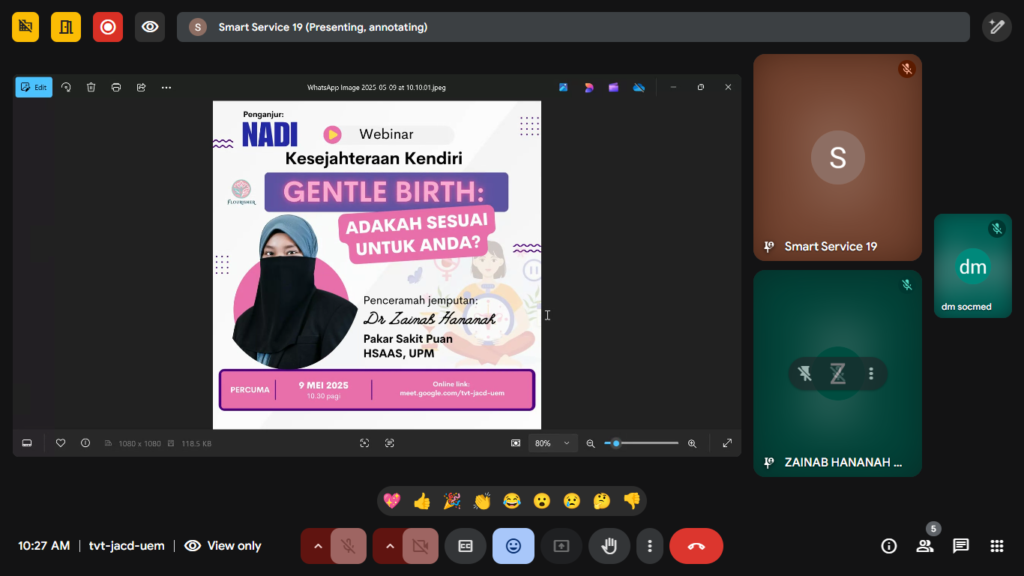Click the present screen button
This screenshot has width=1024, height=576.
[x=561, y=546]
